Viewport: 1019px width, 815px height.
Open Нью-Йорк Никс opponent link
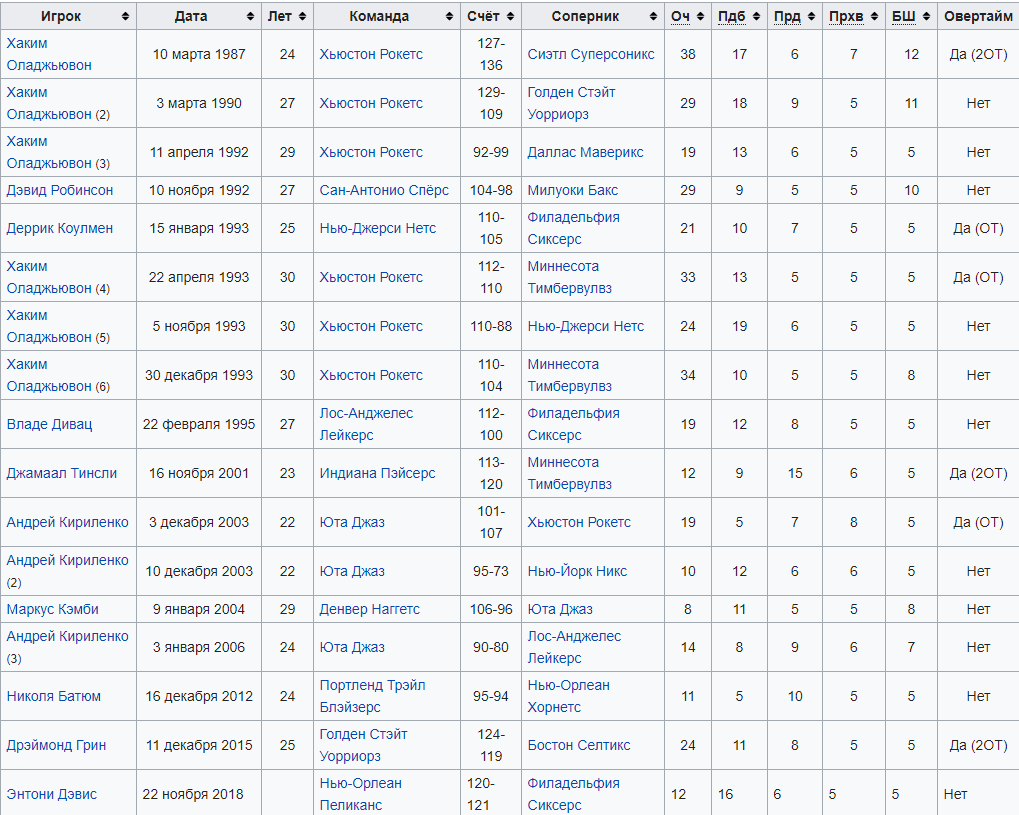point(577,571)
